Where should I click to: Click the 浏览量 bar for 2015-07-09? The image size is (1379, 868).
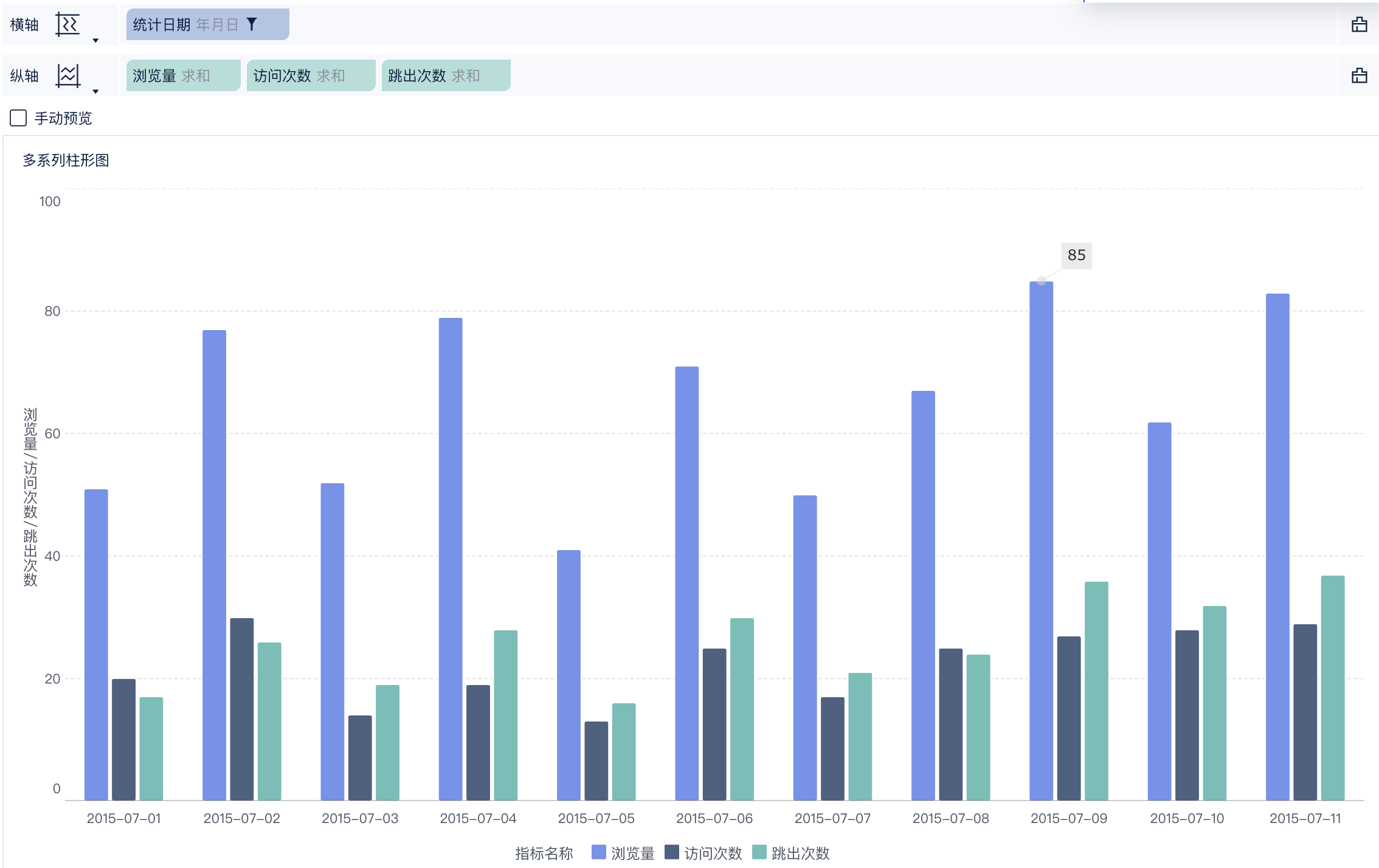tap(1041, 541)
